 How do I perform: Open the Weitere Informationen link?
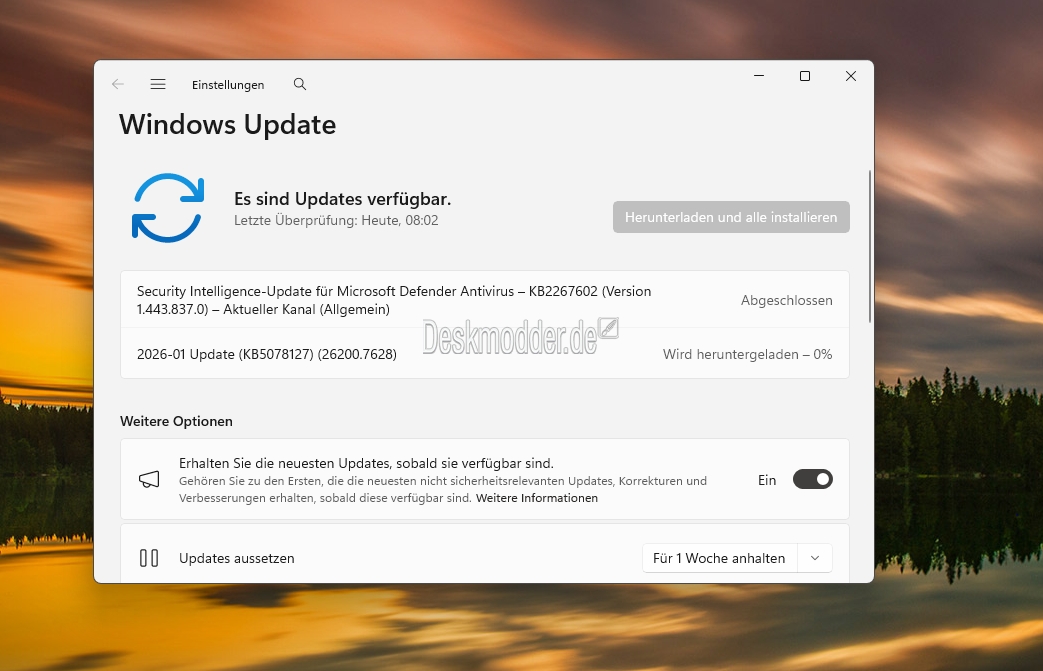click(x=537, y=498)
